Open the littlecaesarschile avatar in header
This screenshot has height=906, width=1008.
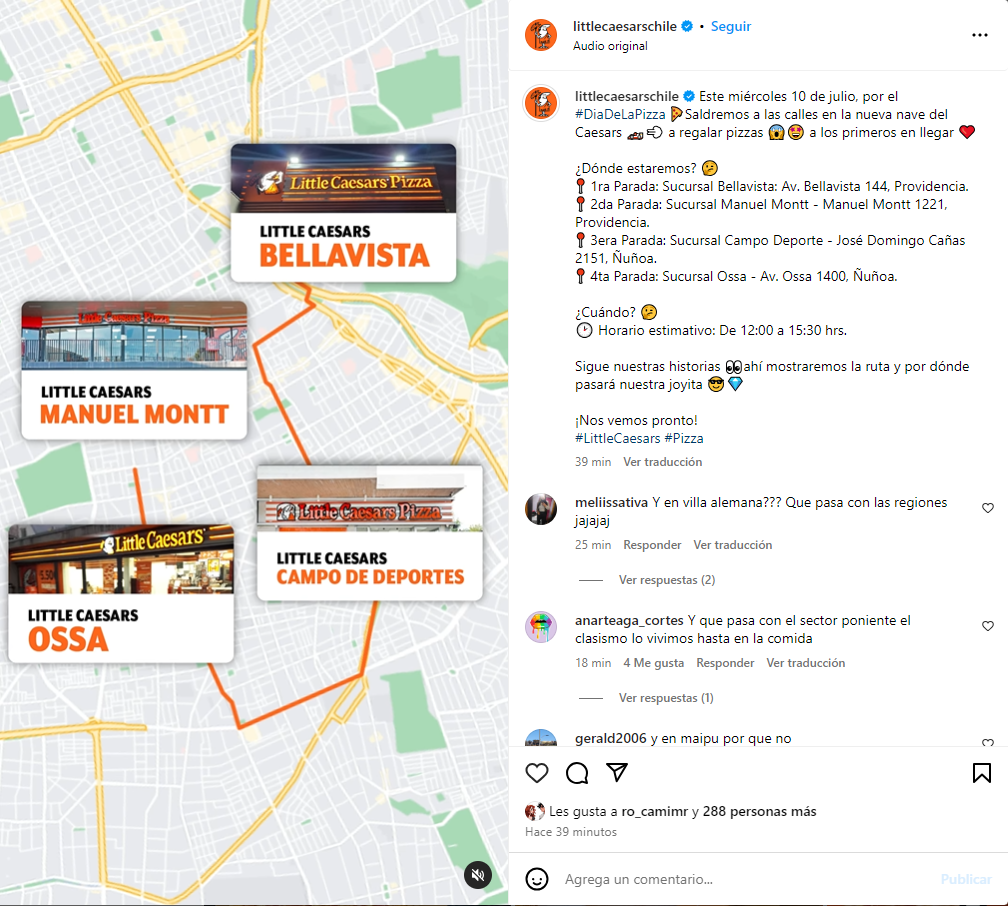click(541, 35)
